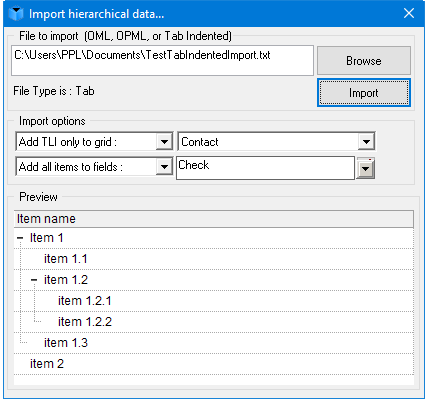
Task: Click the Check field text box
Action: coord(265,168)
